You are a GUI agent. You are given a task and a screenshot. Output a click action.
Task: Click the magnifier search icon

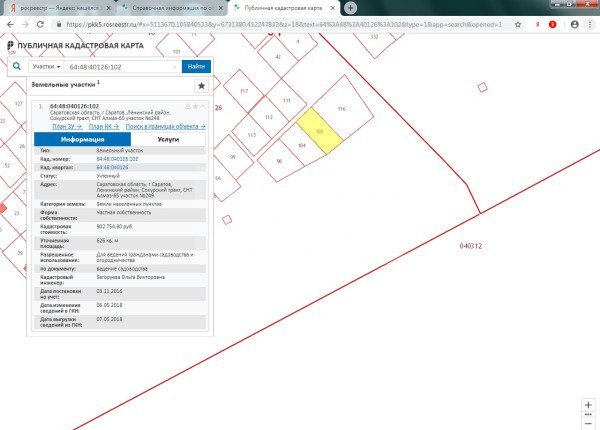[17, 66]
